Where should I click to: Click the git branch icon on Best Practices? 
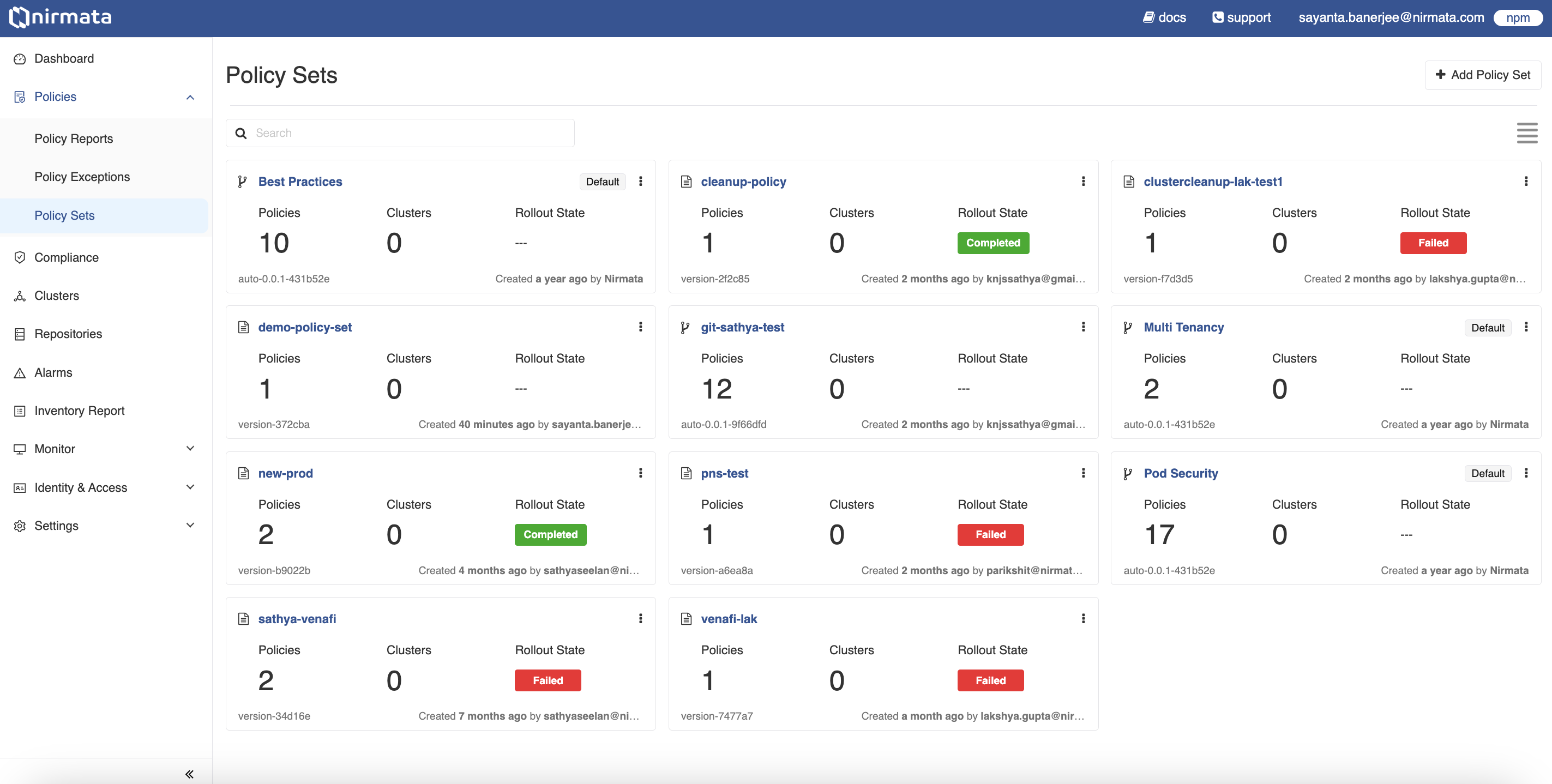(x=242, y=182)
